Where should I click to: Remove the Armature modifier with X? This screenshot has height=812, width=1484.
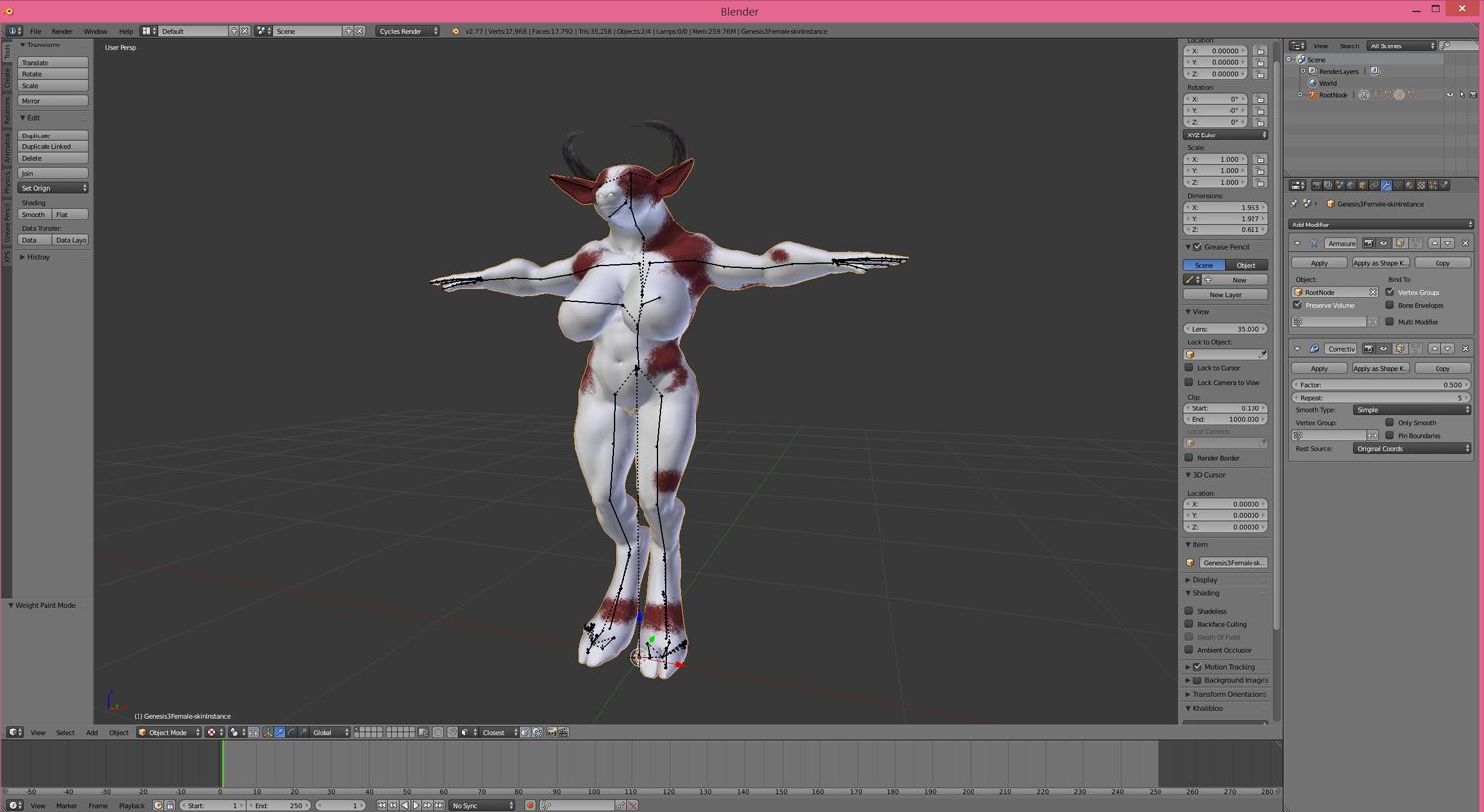coord(1466,243)
